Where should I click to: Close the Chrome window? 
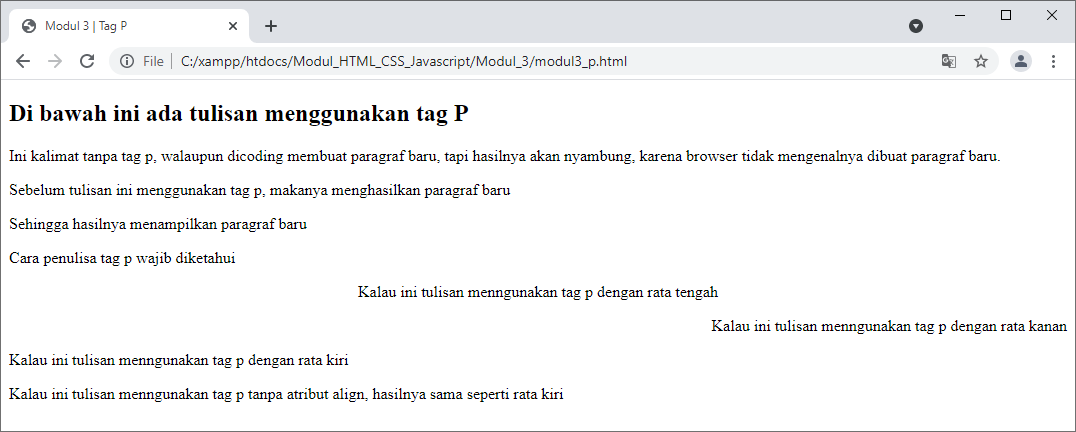coord(1052,15)
